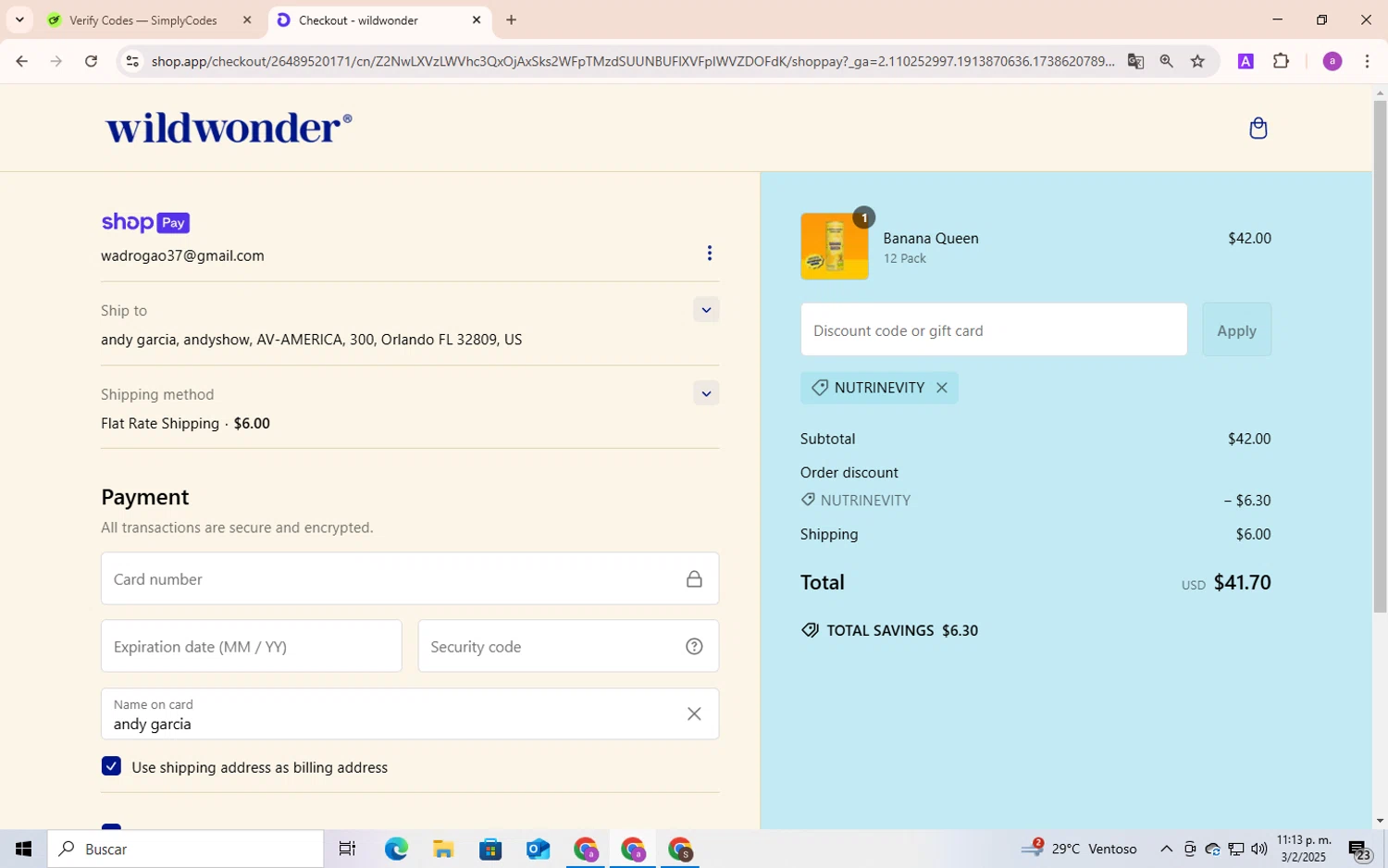The image size is (1388, 868).
Task: Open the tab search dropdown arrow
Action: (x=19, y=19)
